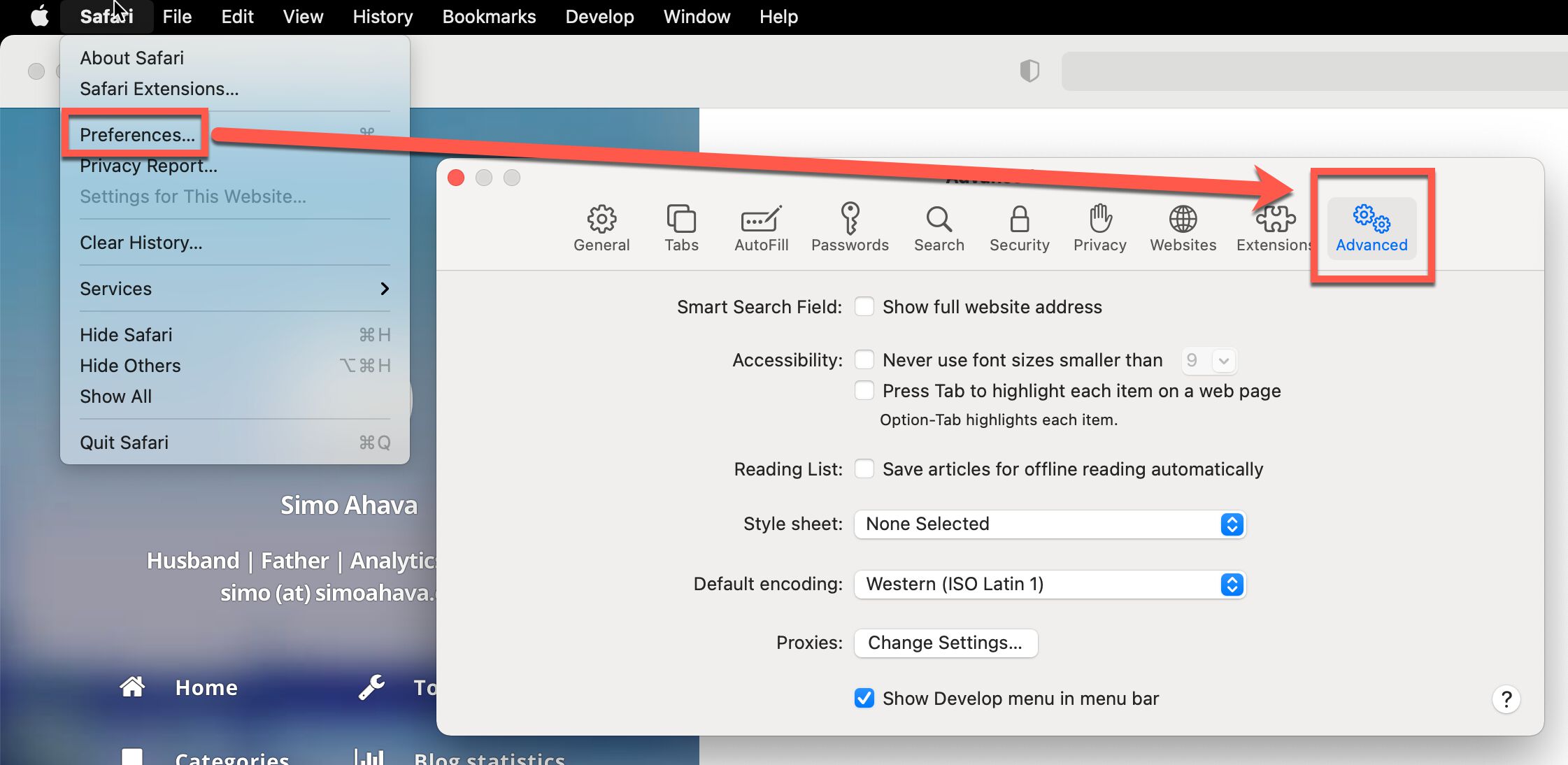
Task: Toggle Show full website address checkbox
Action: pyautogui.click(x=864, y=306)
